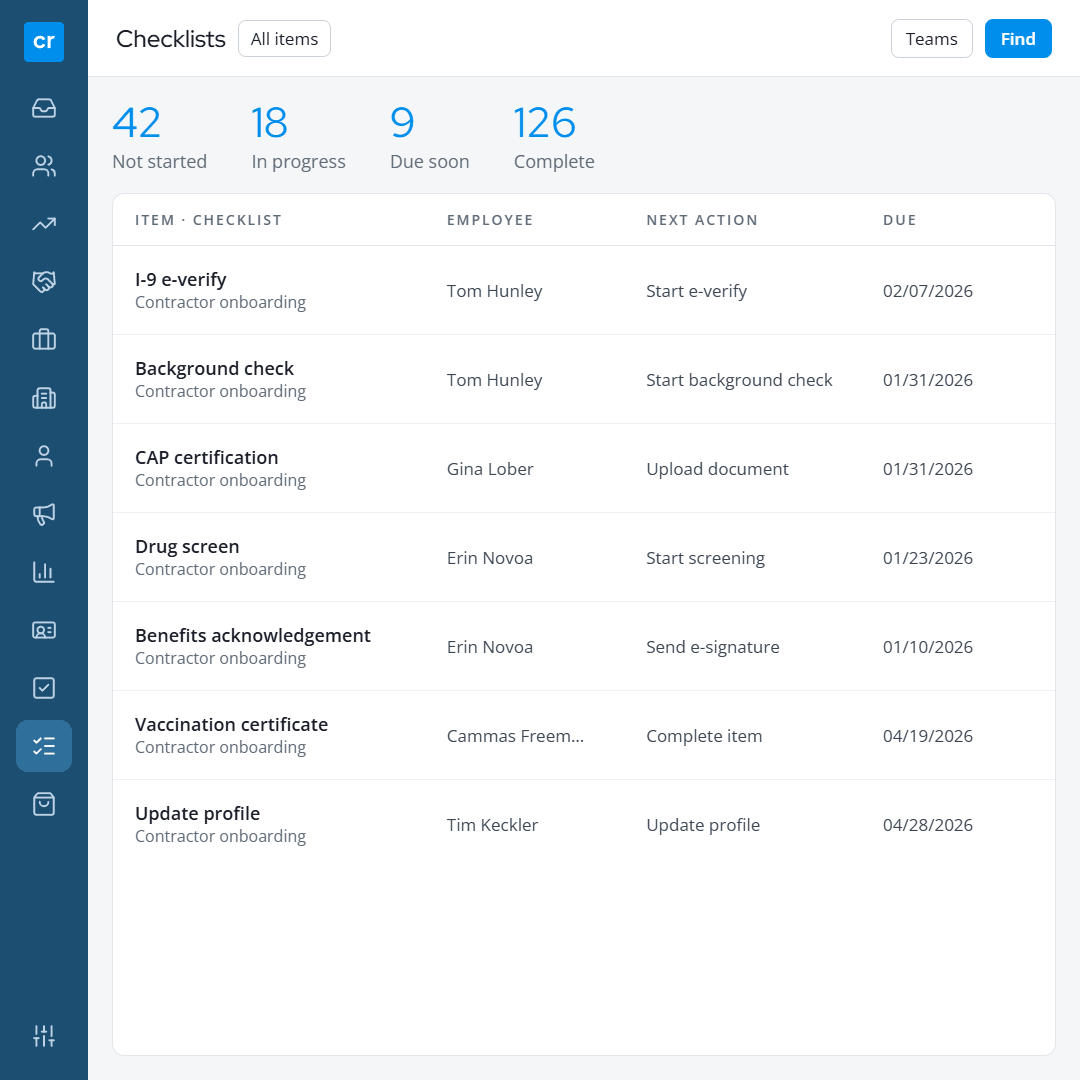1080x1080 pixels.
Task: Open the briefcase icon in the sidebar
Action: (x=44, y=340)
